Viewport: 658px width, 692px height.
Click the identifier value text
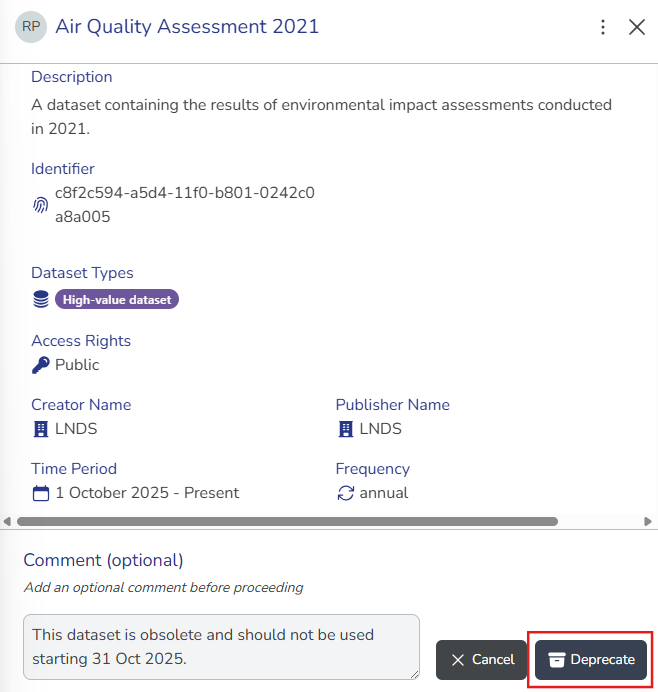[x=184, y=204]
